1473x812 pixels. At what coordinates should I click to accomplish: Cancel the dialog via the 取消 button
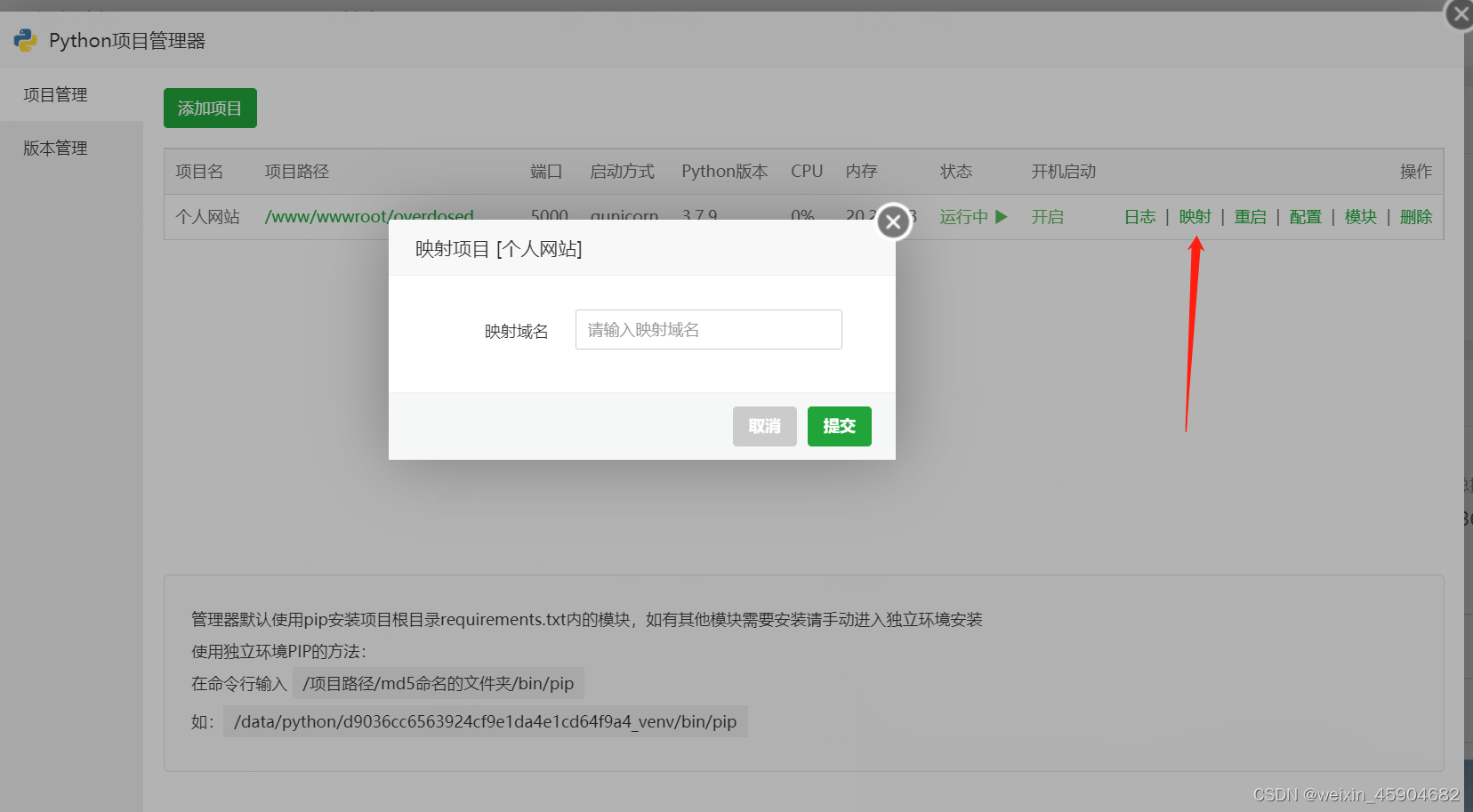point(763,426)
